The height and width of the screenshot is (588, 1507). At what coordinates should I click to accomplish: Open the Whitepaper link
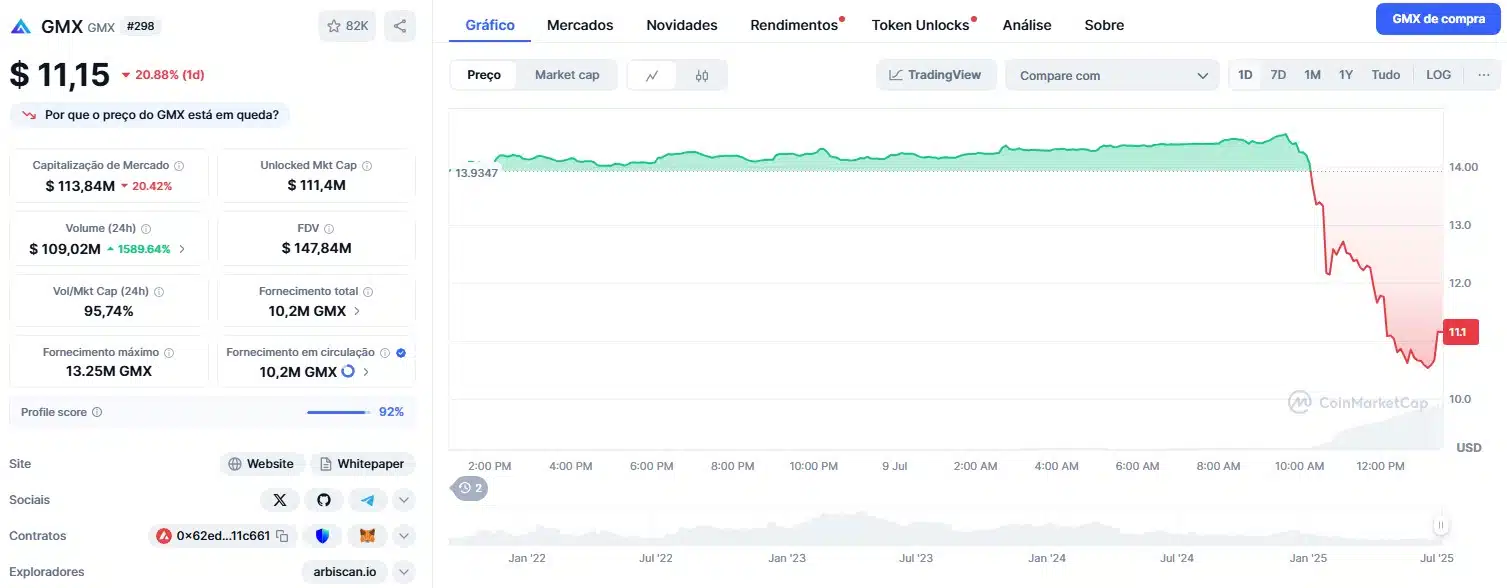[x=363, y=464]
